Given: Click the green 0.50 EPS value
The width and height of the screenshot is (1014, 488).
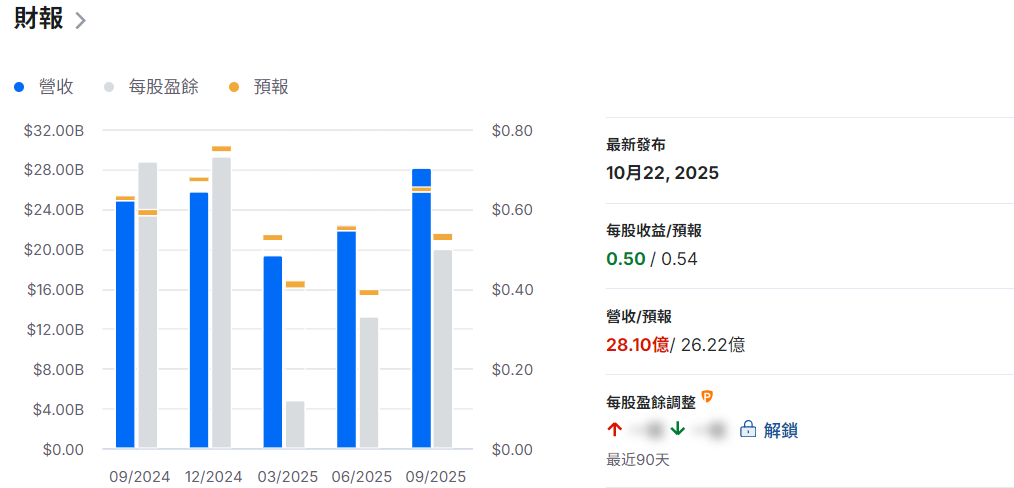Looking at the screenshot, I should coord(623,259).
